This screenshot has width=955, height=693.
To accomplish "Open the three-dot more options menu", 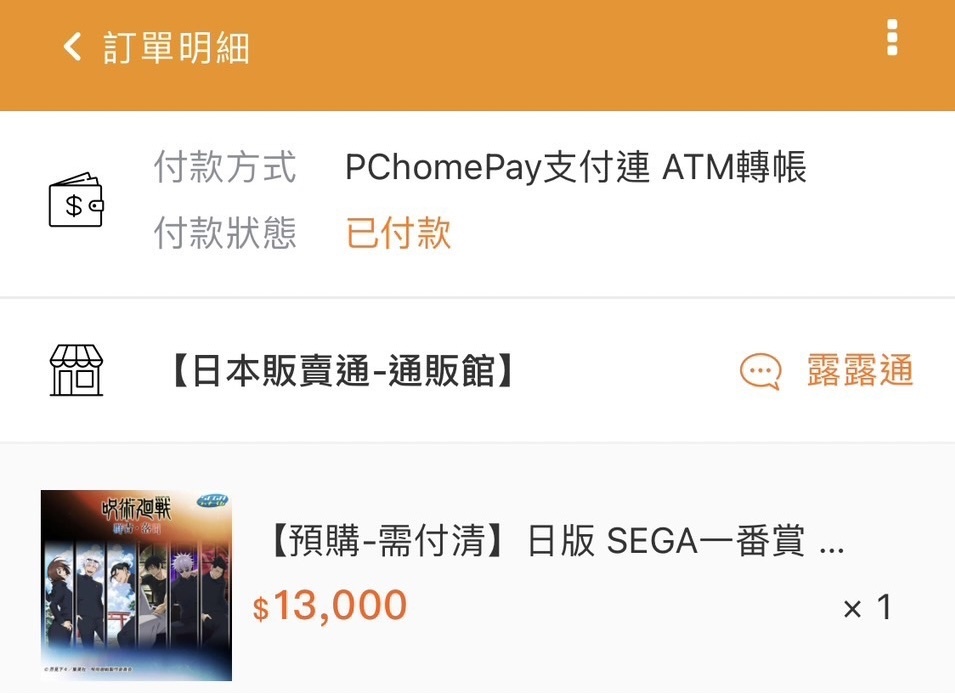I will (892, 37).
